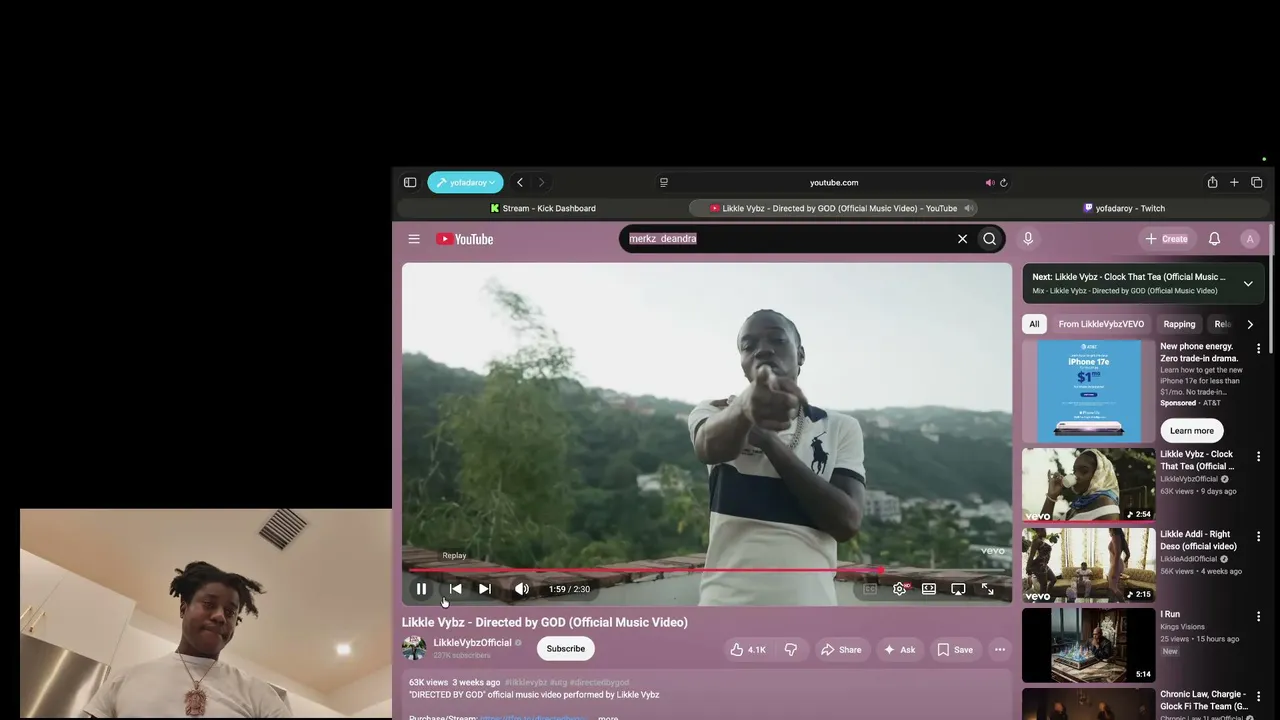Screen dimensions: 1280x720
Task: Open the yofadaroy profile dropdown
Action: tap(465, 182)
